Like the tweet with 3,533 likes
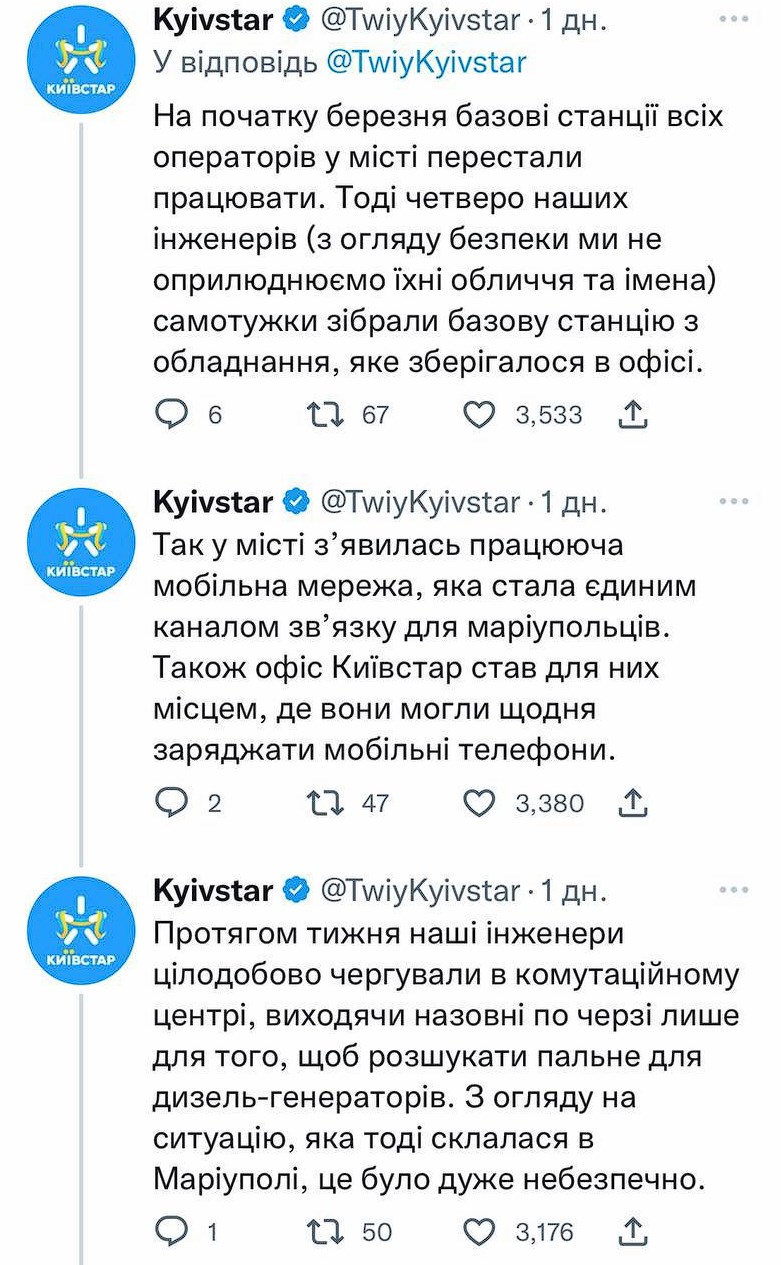 pyautogui.click(x=479, y=414)
